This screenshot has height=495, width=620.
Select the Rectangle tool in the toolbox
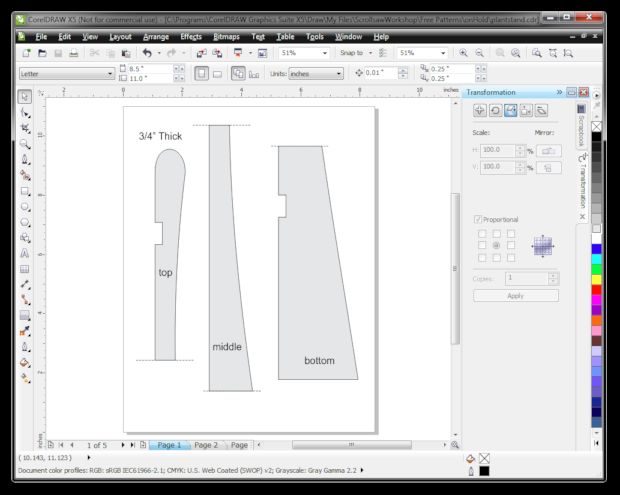[25, 191]
